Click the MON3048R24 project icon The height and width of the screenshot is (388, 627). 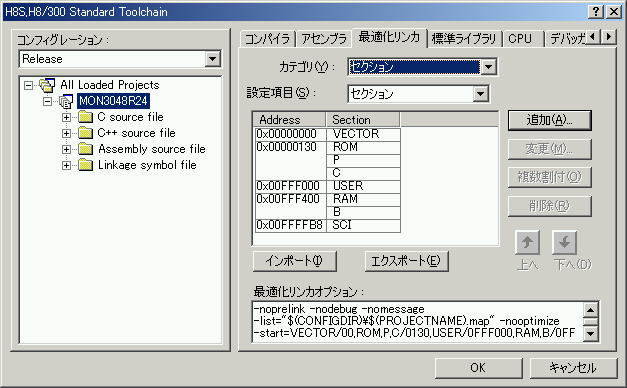coord(66,101)
